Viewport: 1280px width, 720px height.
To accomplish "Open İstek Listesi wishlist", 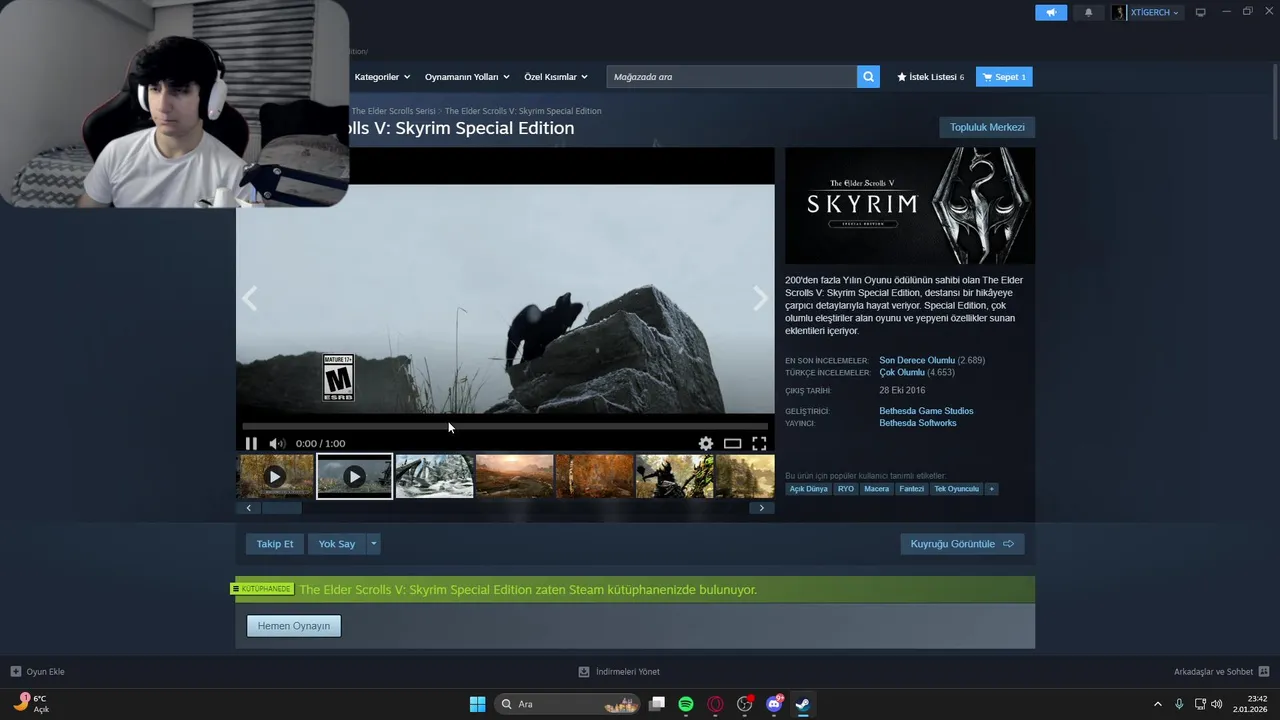I will 931,77.
